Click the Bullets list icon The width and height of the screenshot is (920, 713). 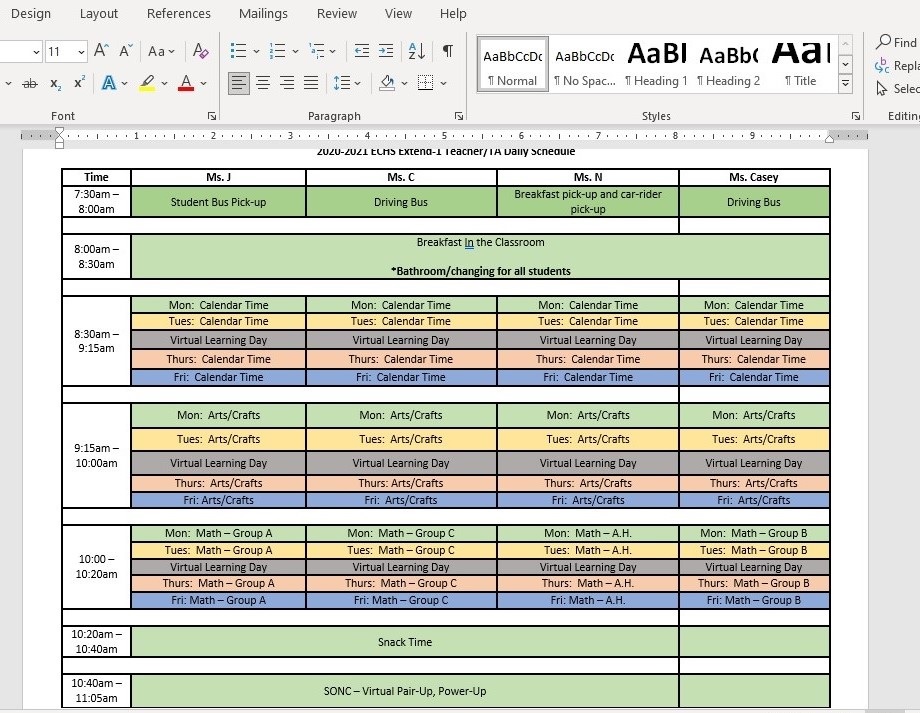pyautogui.click(x=238, y=51)
